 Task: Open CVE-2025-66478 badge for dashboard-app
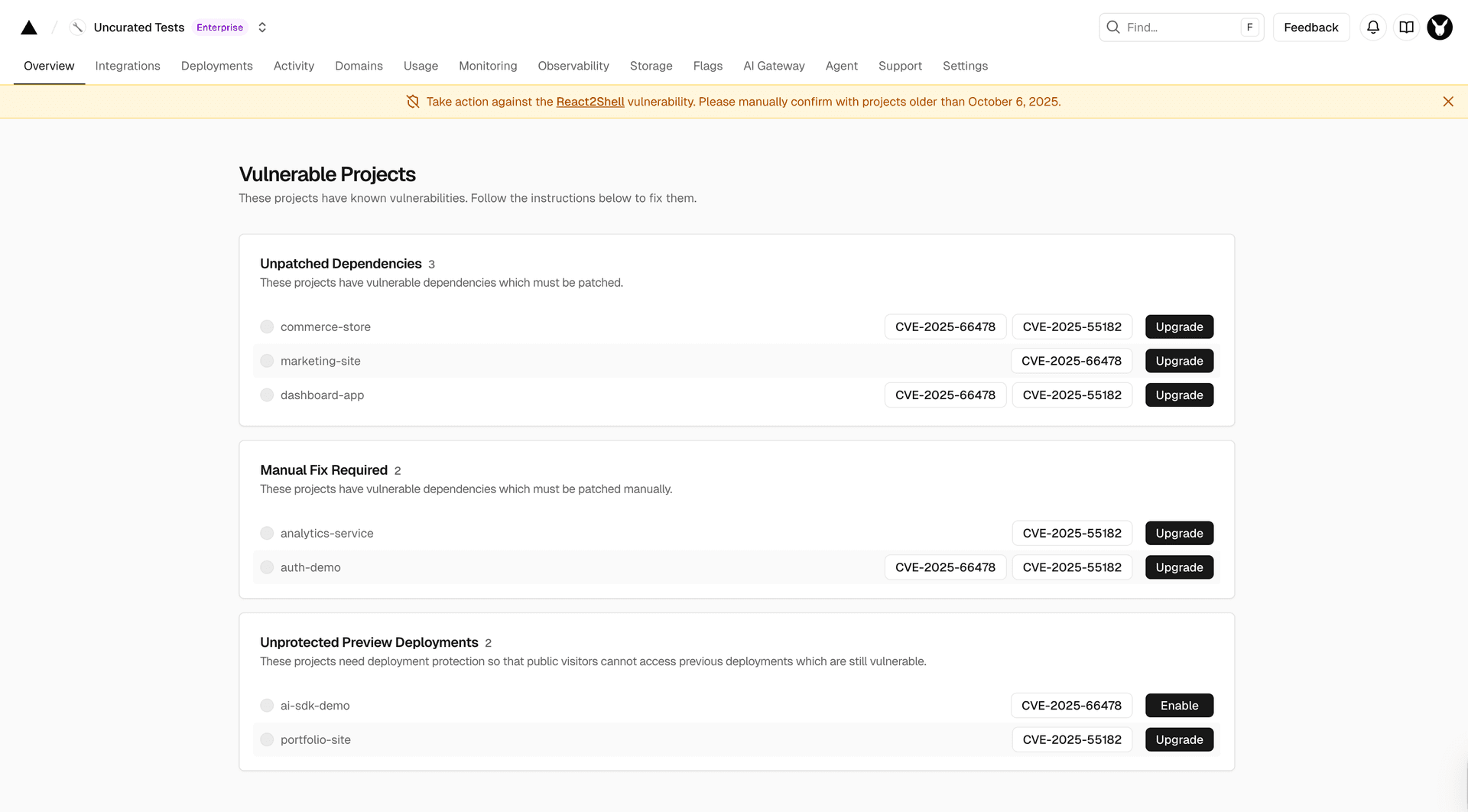click(945, 395)
